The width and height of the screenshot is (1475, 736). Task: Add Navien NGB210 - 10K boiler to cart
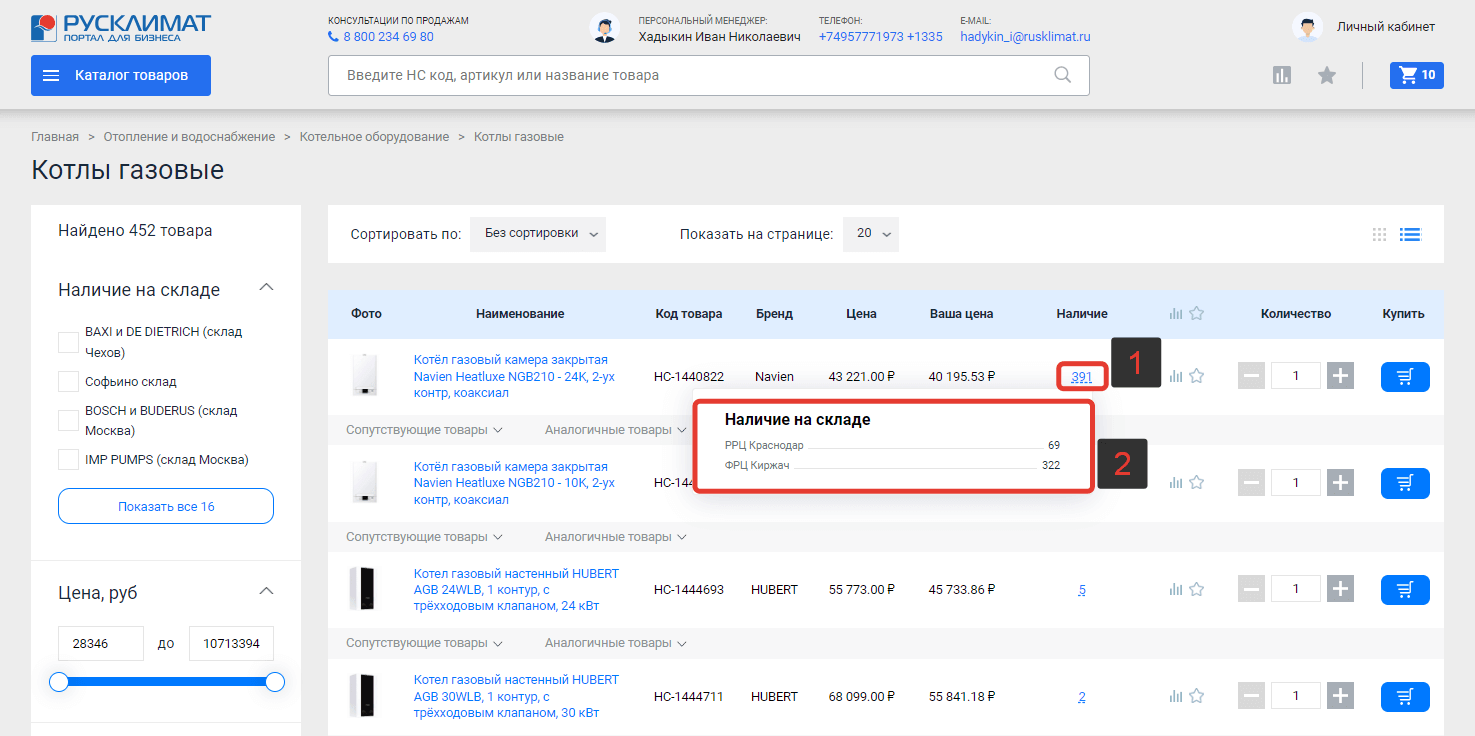coord(1405,483)
